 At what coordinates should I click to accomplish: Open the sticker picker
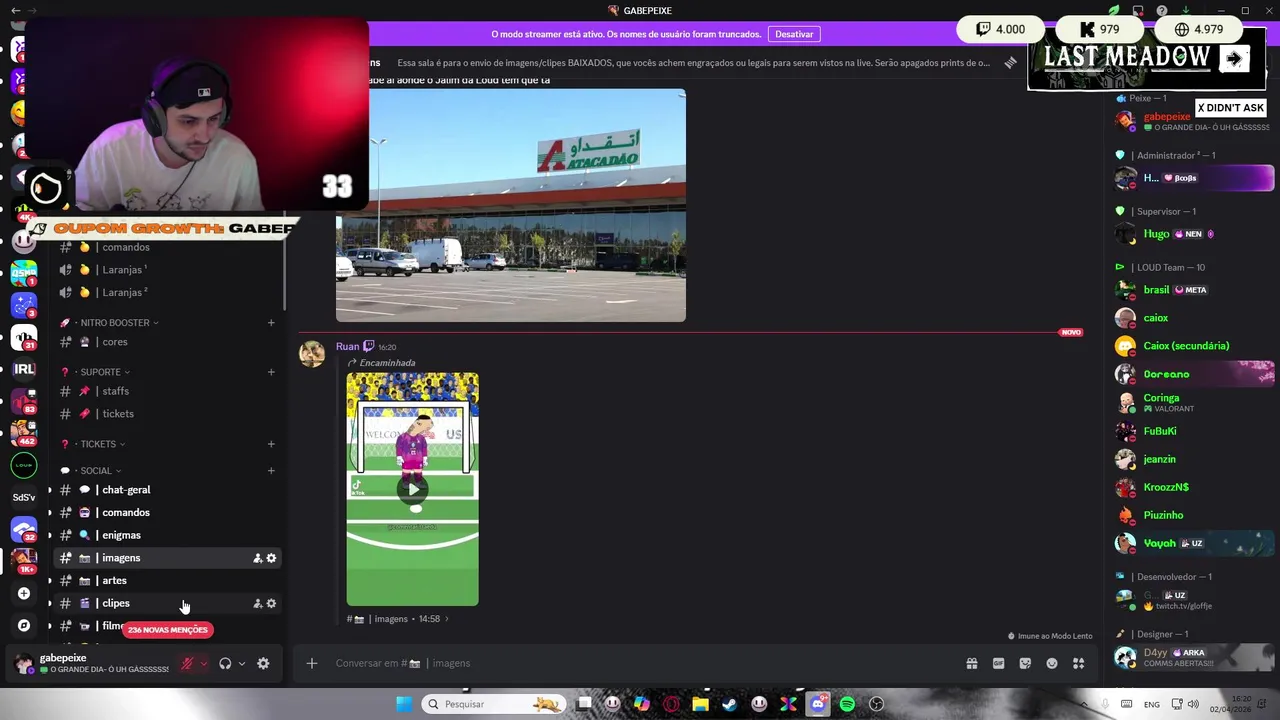click(1025, 663)
